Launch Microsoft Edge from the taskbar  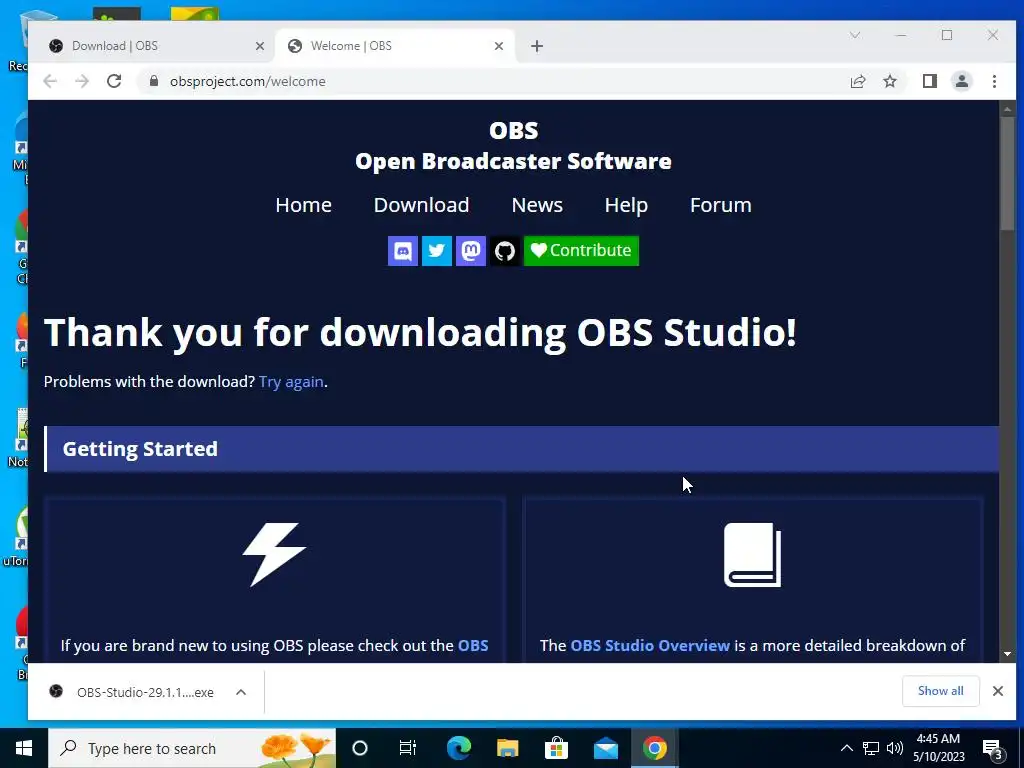pyautogui.click(x=458, y=748)
